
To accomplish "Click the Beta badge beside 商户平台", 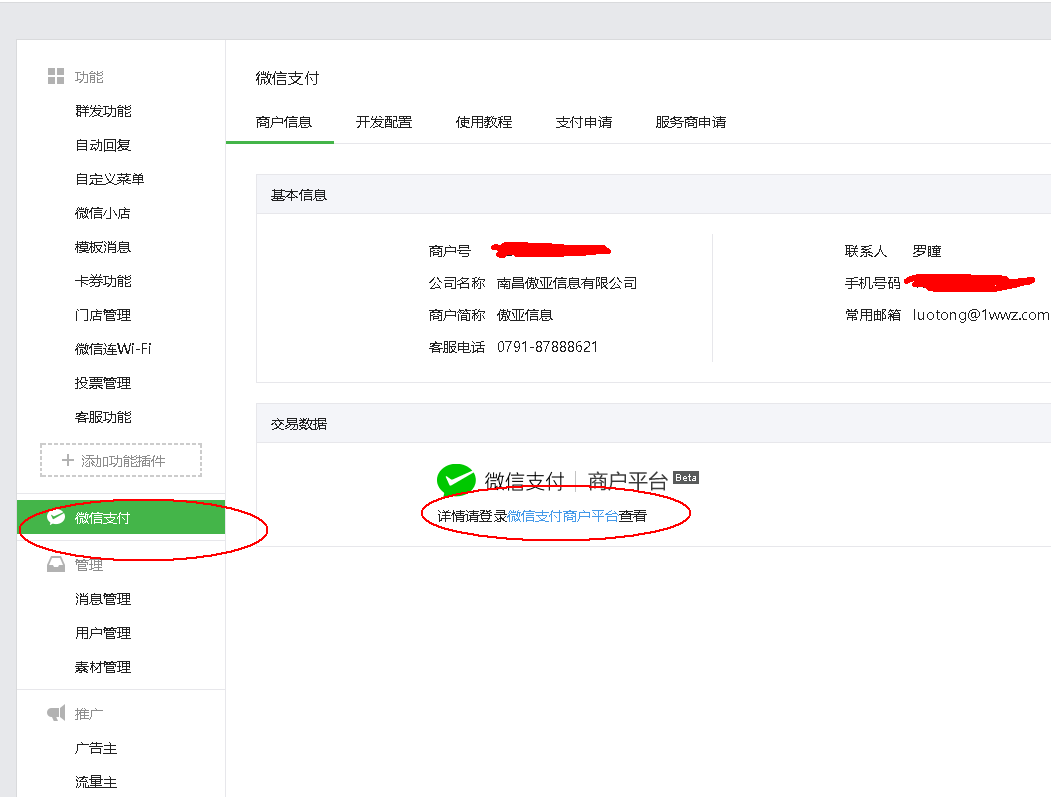I will click(686, 477).
